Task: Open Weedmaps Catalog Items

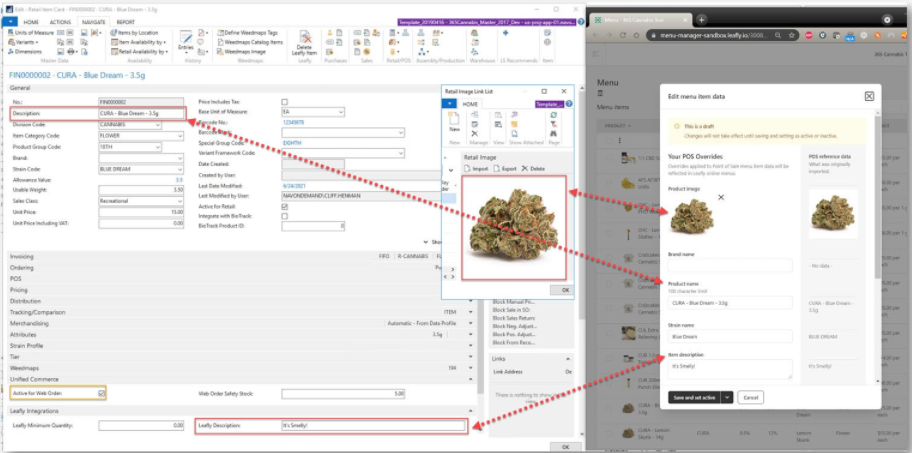Action: coord(250,42)
